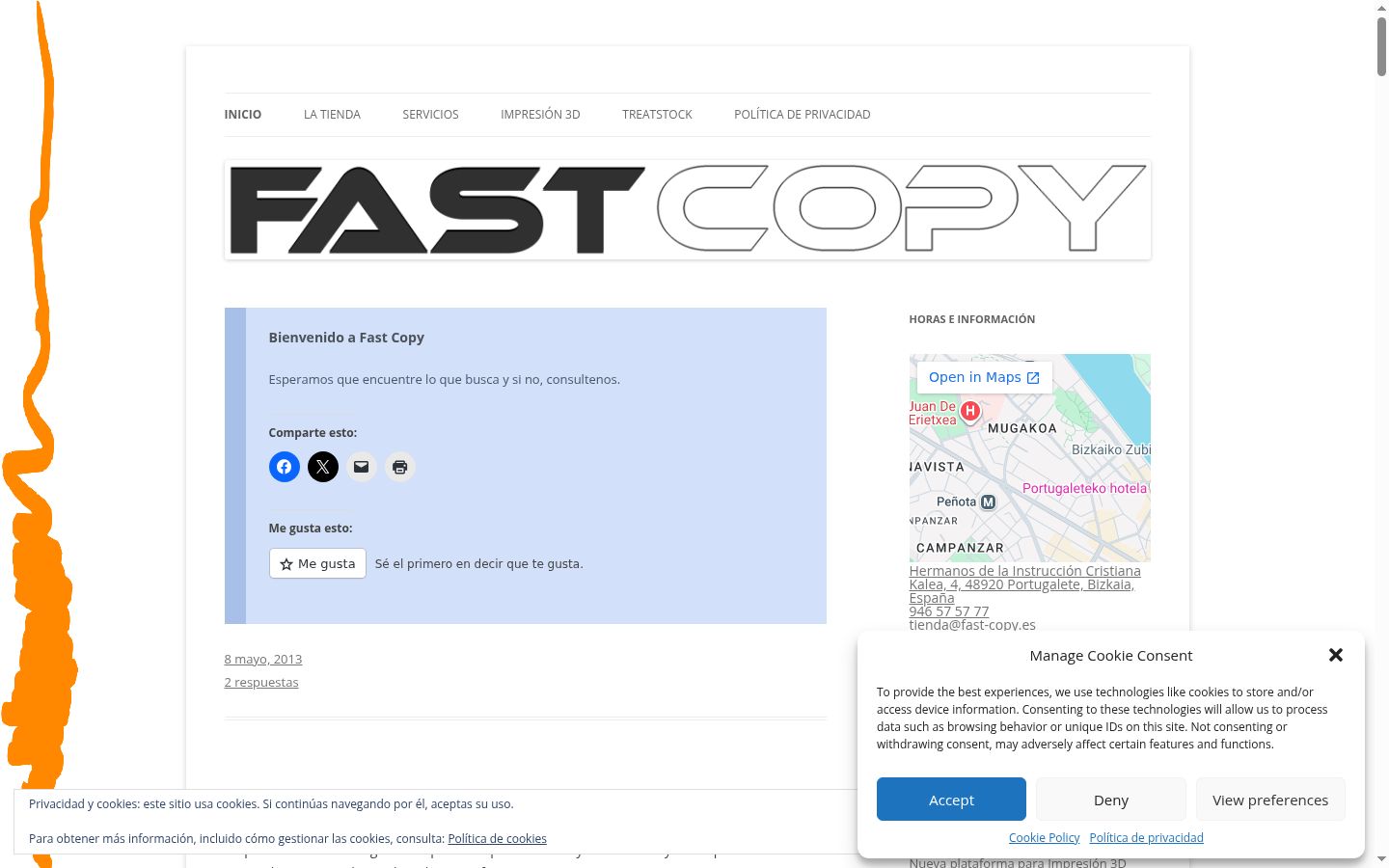Accept cookies in consent dialog
This screenshot has width=1389, height=868.
951,800
